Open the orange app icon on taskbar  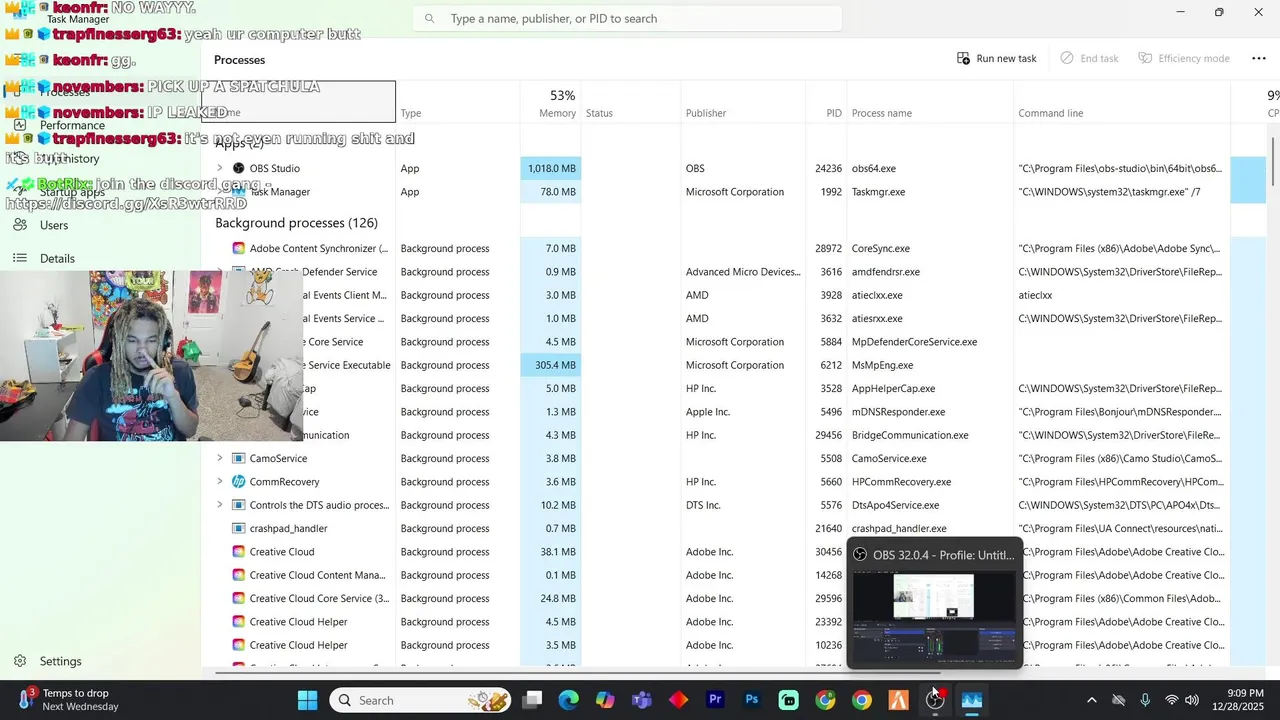click(x=898, y=700)
